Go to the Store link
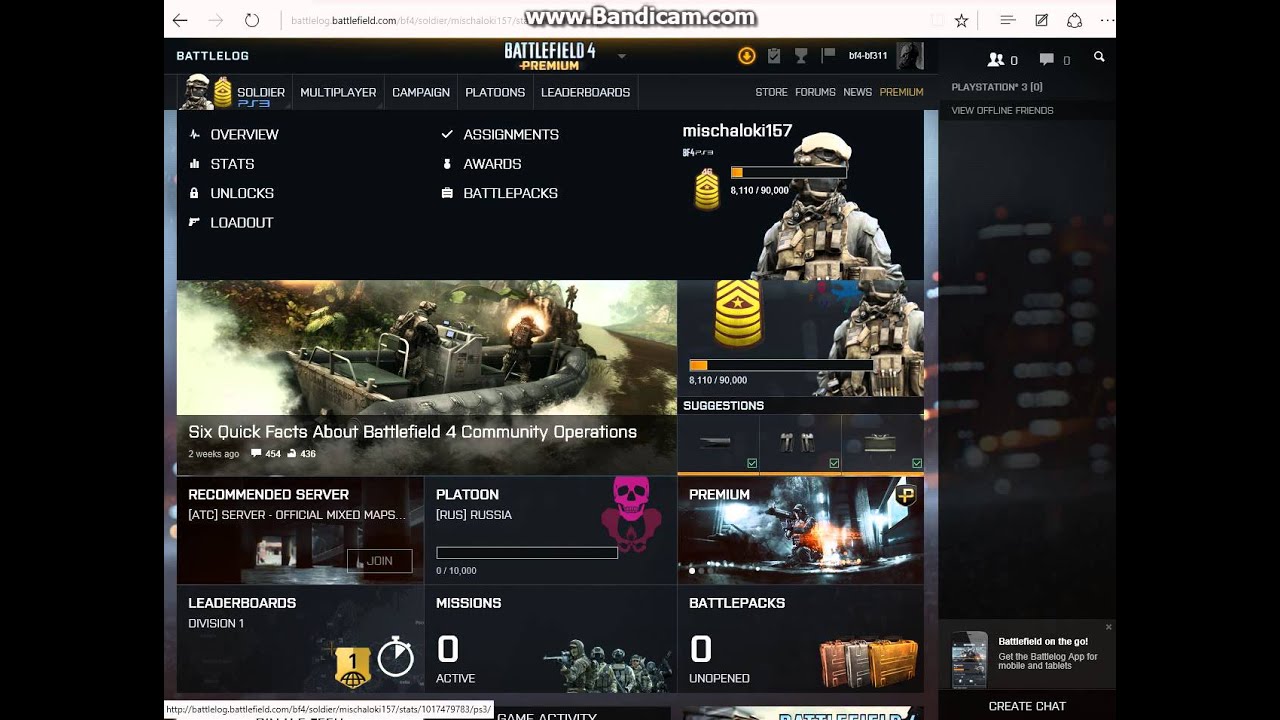Screen dimensions: 1280x720 (771, 92)
